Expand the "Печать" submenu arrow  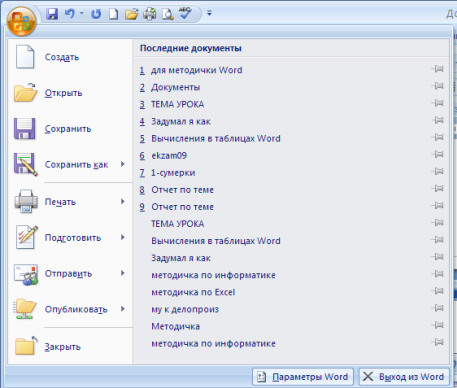click(123, 201)
